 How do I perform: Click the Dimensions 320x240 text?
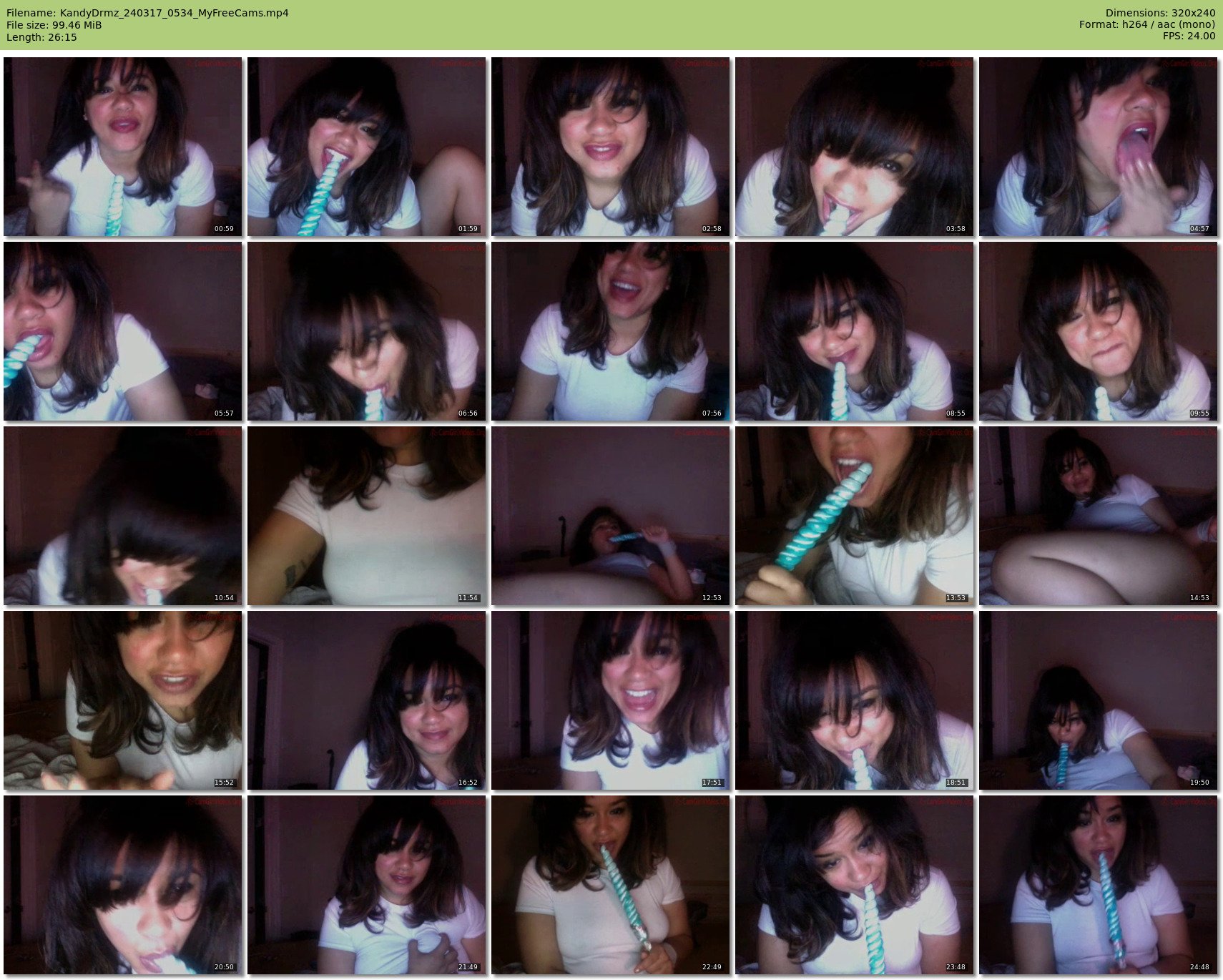click(1160, 13)
